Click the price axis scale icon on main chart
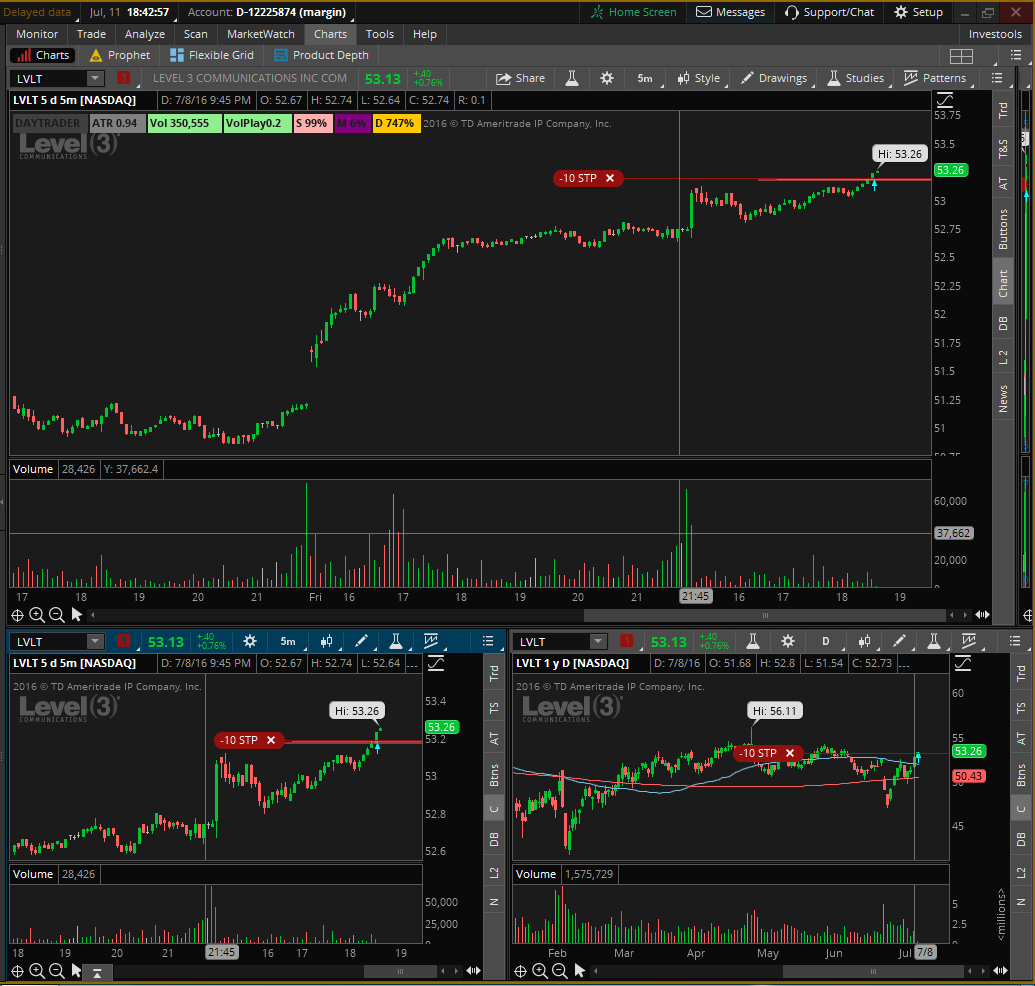The width and height of the screenshot is (1035, 986). point(945,100)
